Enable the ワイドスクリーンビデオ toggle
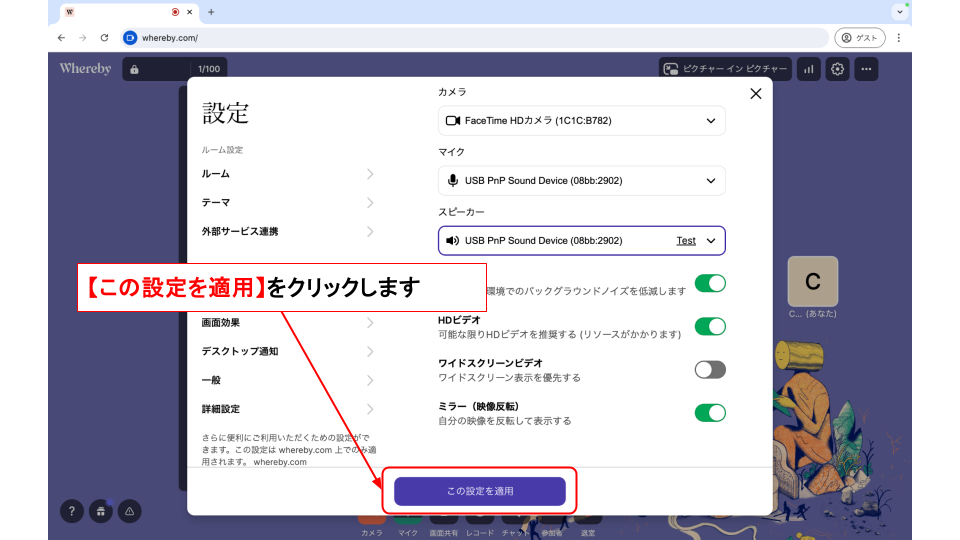960x540 pixels. (710, 369)
